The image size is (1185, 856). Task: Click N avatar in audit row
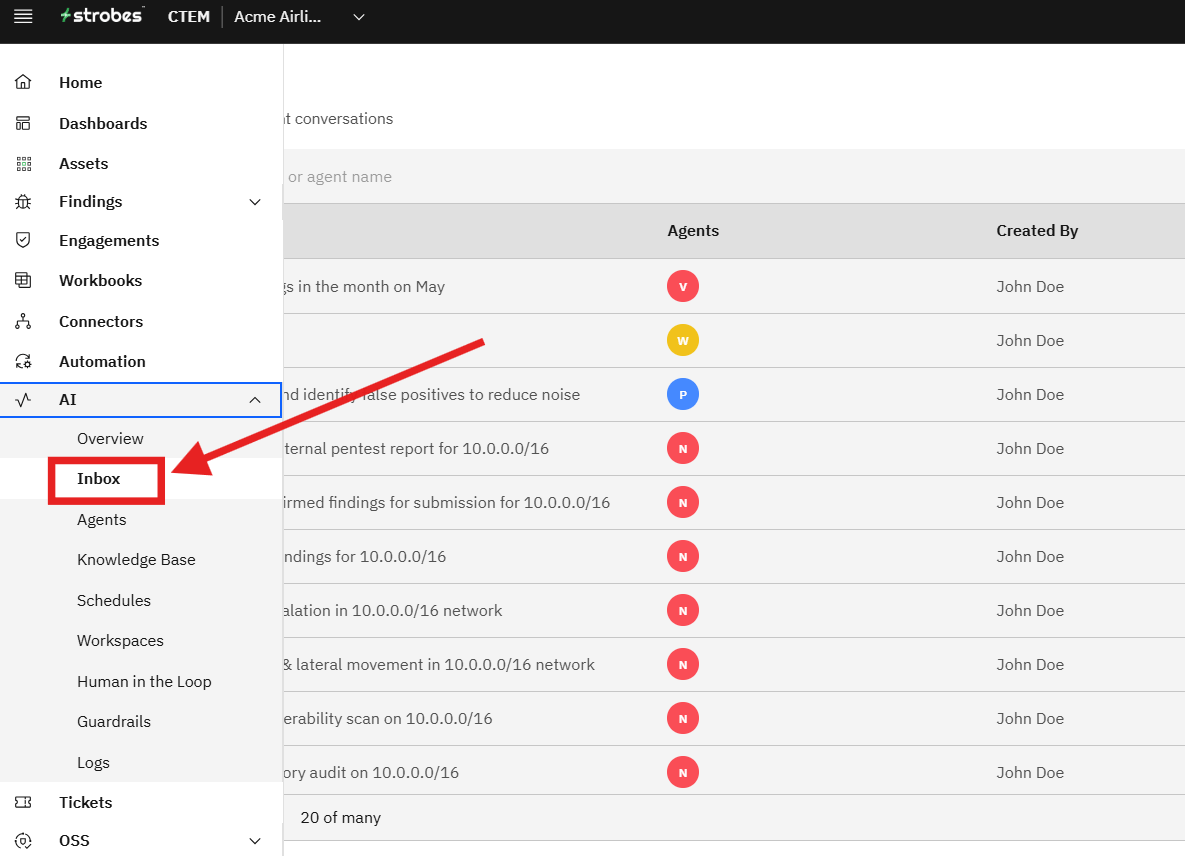pos(682,773)
